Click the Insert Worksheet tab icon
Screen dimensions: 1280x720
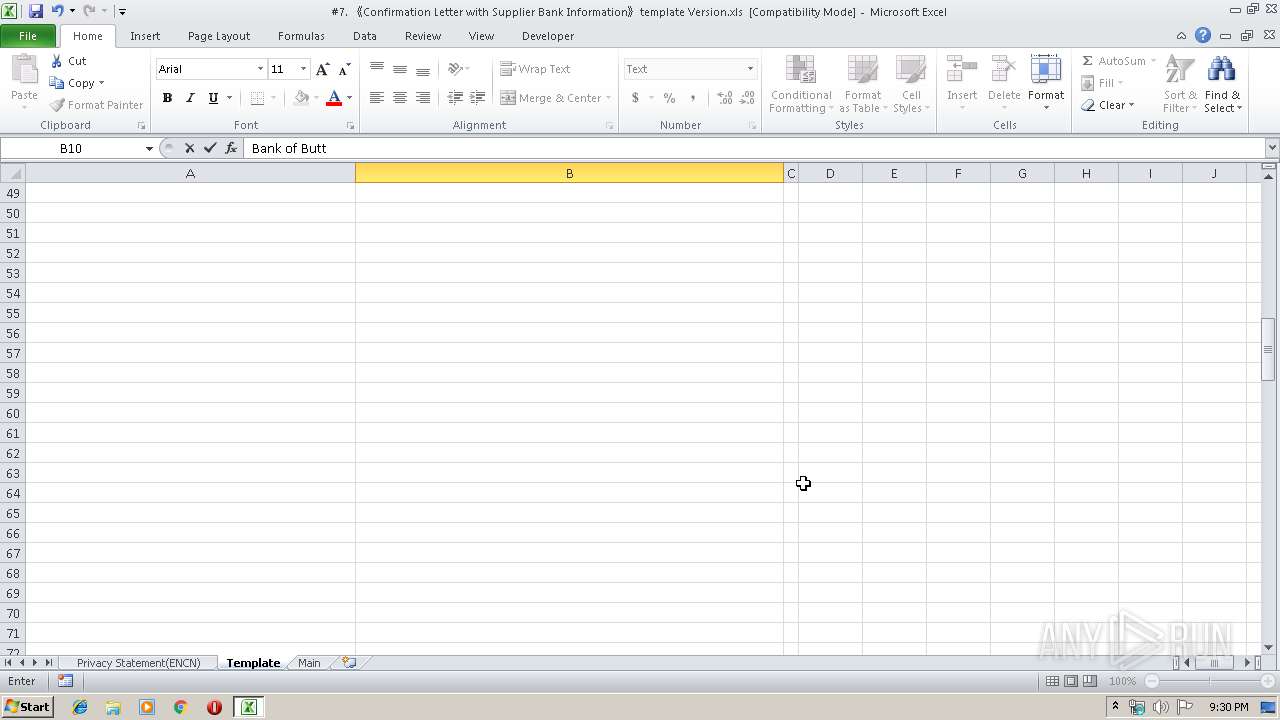click(349, 662)
